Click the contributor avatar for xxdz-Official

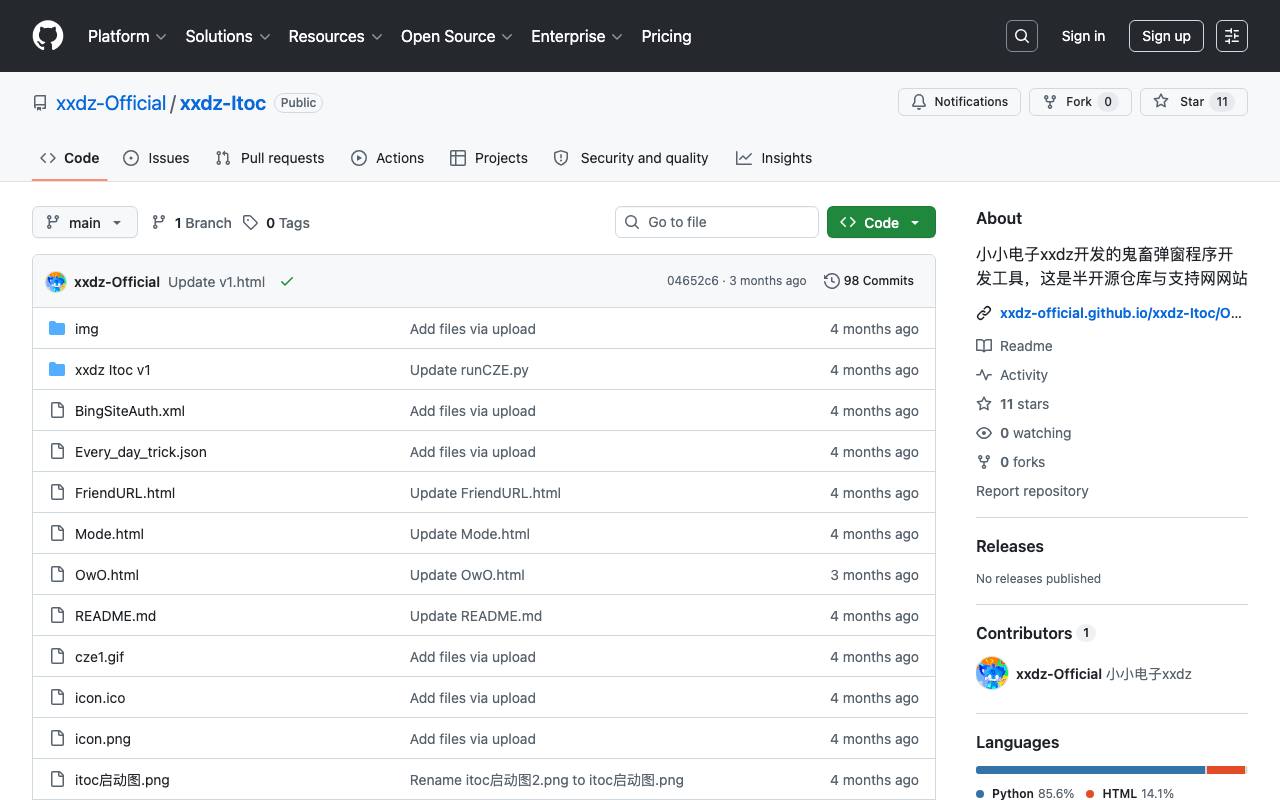click(x=992, y=673)
